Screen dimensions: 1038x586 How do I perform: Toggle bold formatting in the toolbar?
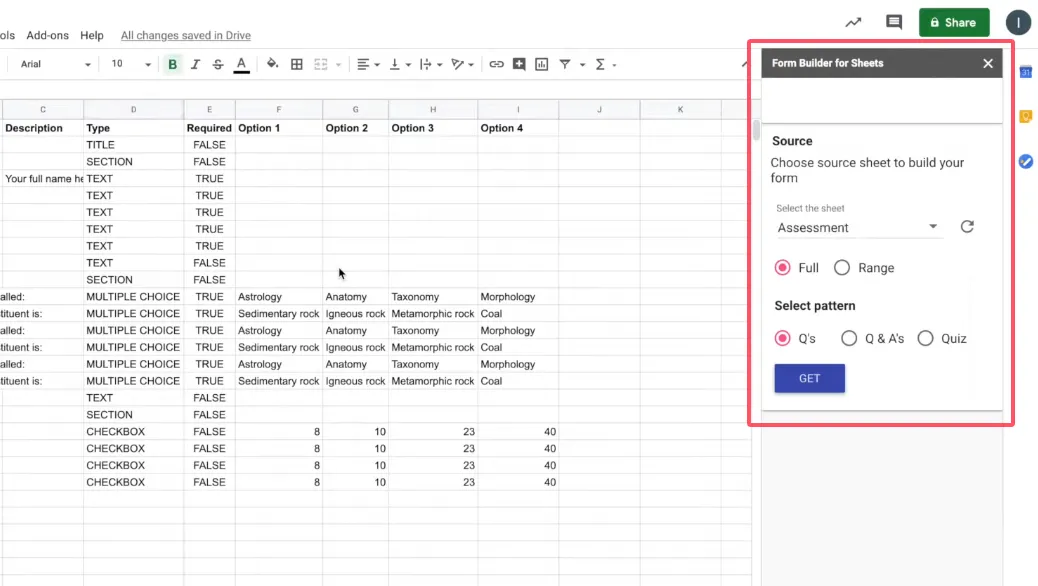[x=173, y=64]
